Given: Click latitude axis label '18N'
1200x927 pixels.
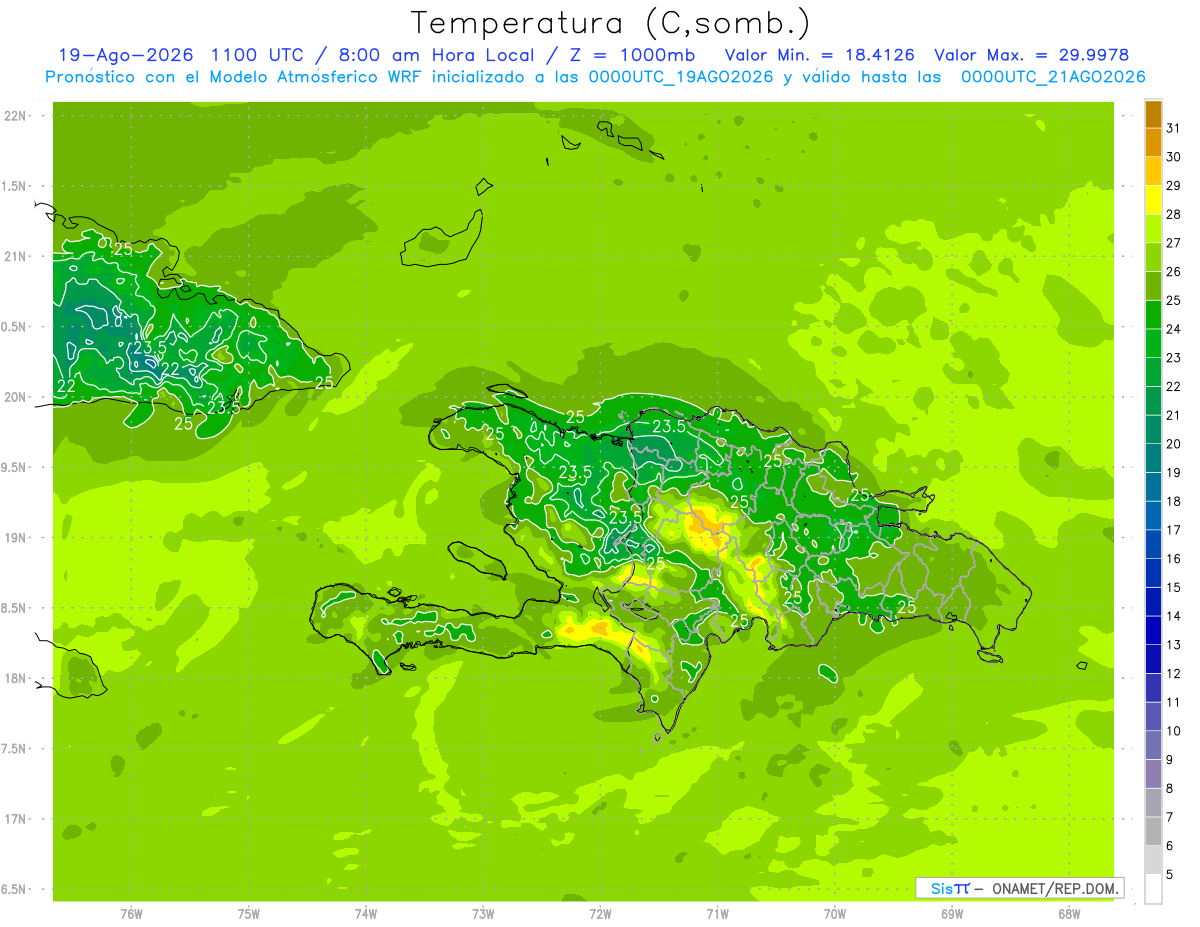Looking at the screenshot, I should [x=16, y=678].
